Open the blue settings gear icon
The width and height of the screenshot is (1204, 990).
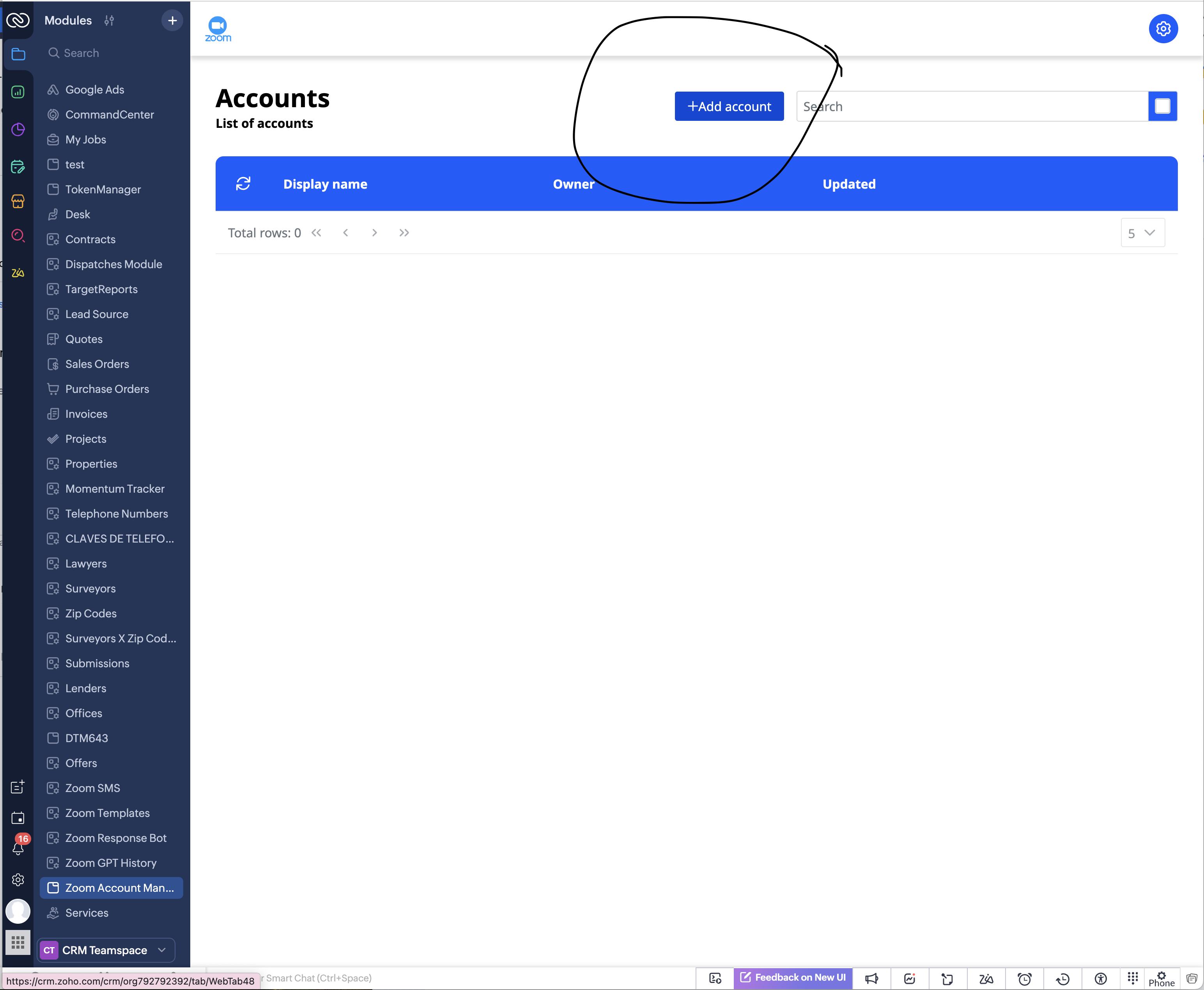1162,28
